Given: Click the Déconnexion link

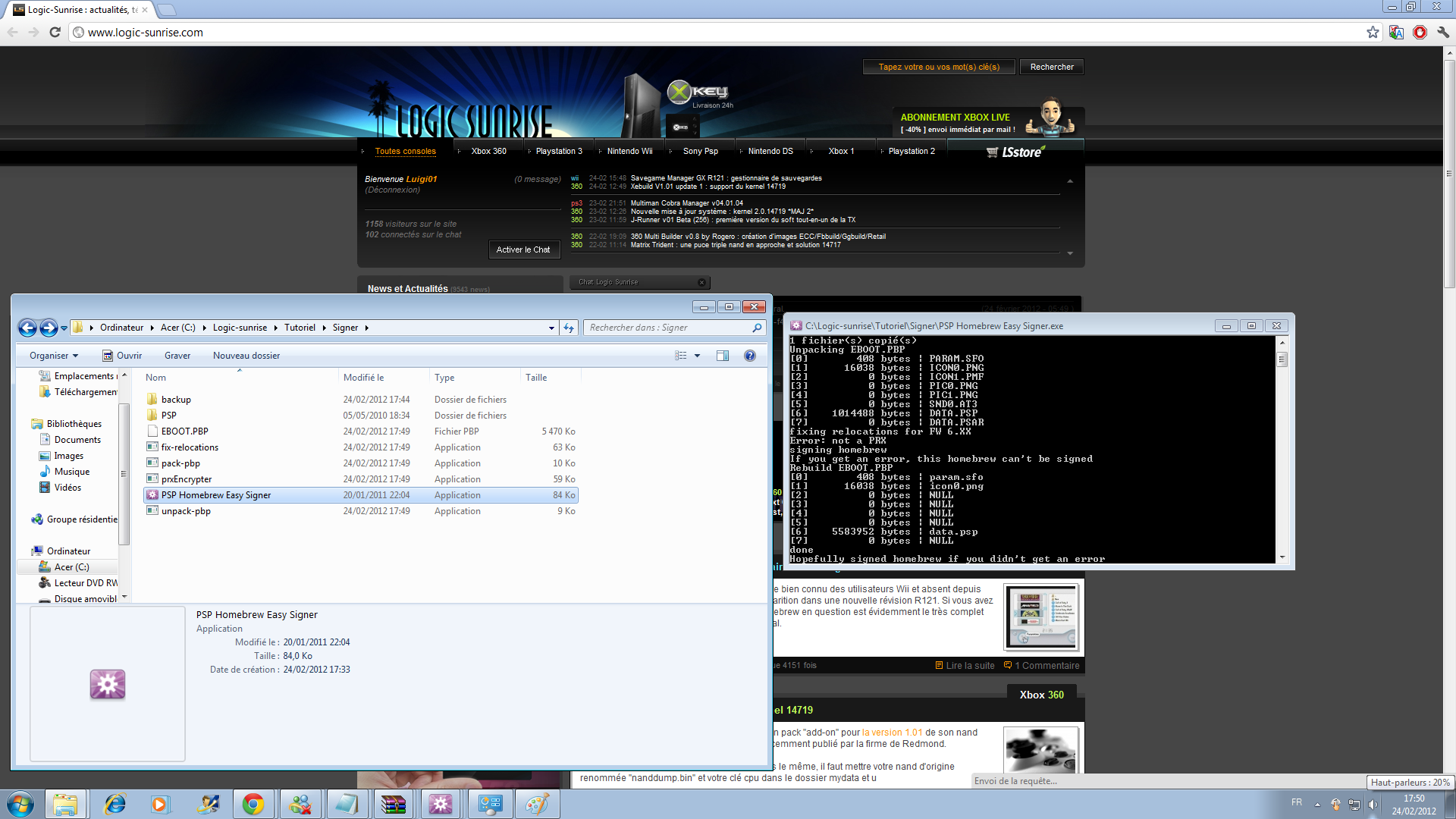Looking at the screenshot, I should (x=392, y=190).
